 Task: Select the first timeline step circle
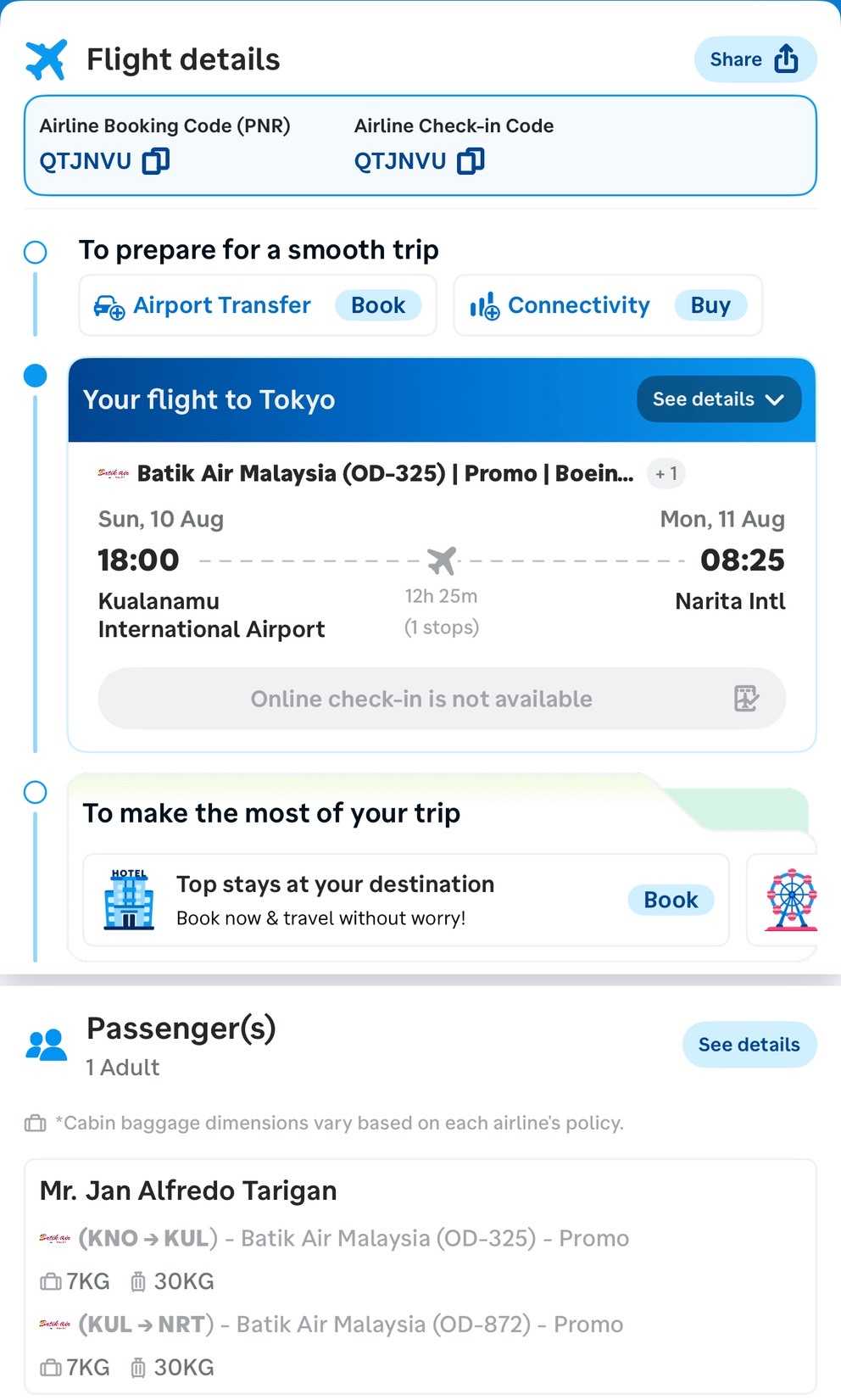[36, 252]
